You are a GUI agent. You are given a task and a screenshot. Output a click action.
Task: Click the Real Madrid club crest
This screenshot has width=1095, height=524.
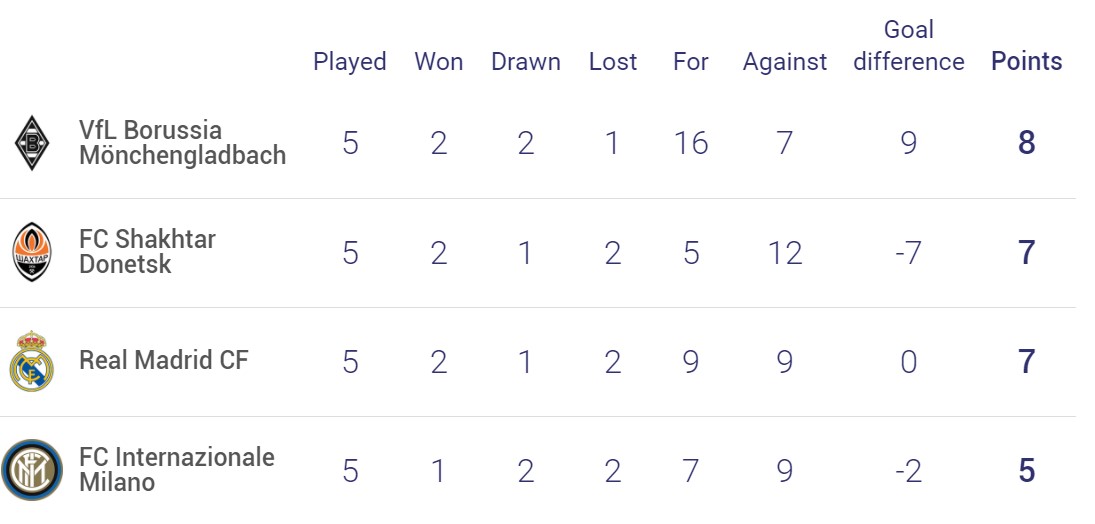click(x=31, y=361)
